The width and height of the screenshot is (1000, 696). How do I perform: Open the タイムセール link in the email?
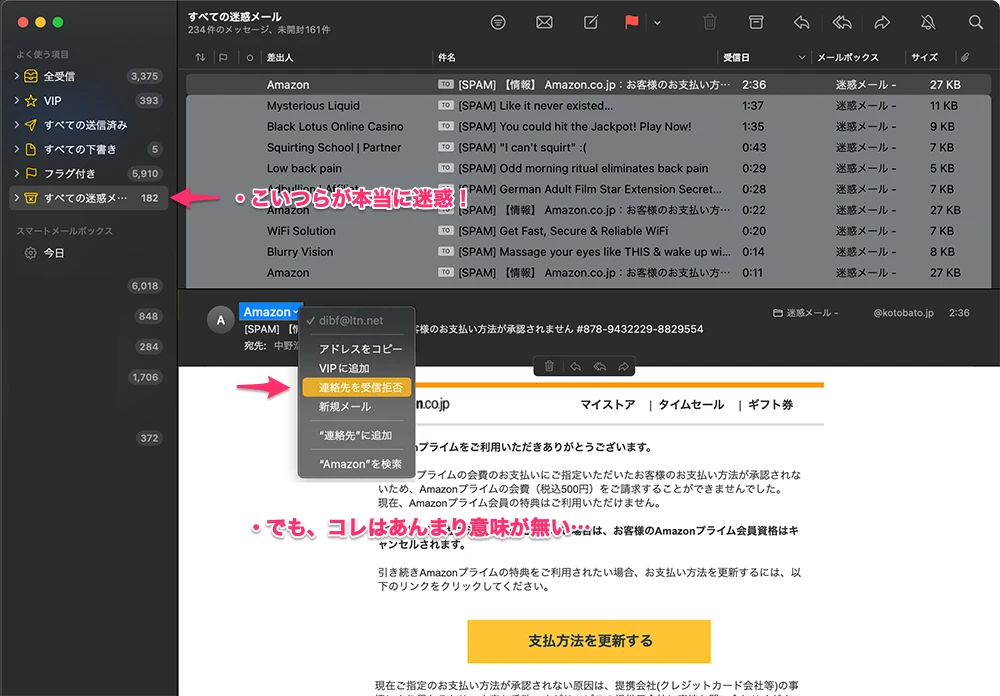[x=691, y=405]
